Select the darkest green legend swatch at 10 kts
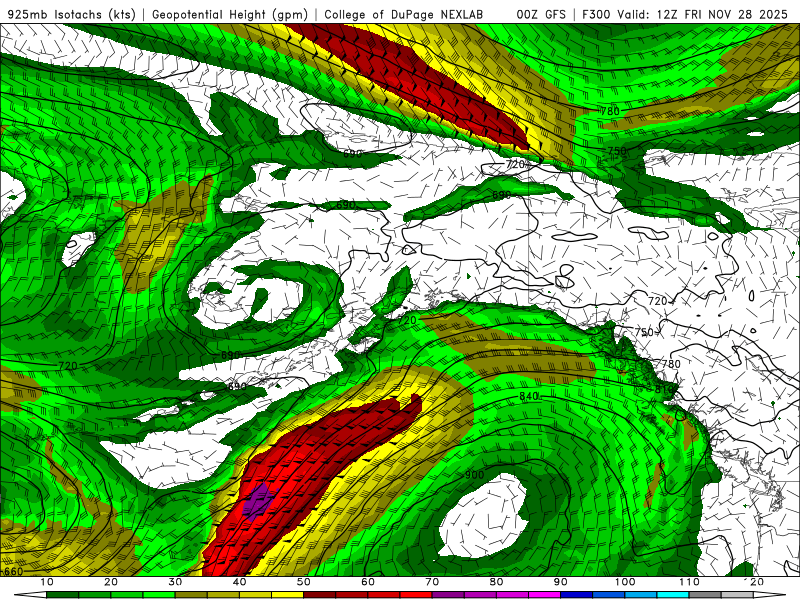The width and height of the screenshot is (800, 600). pyautogui.click(x=62, y=595)
